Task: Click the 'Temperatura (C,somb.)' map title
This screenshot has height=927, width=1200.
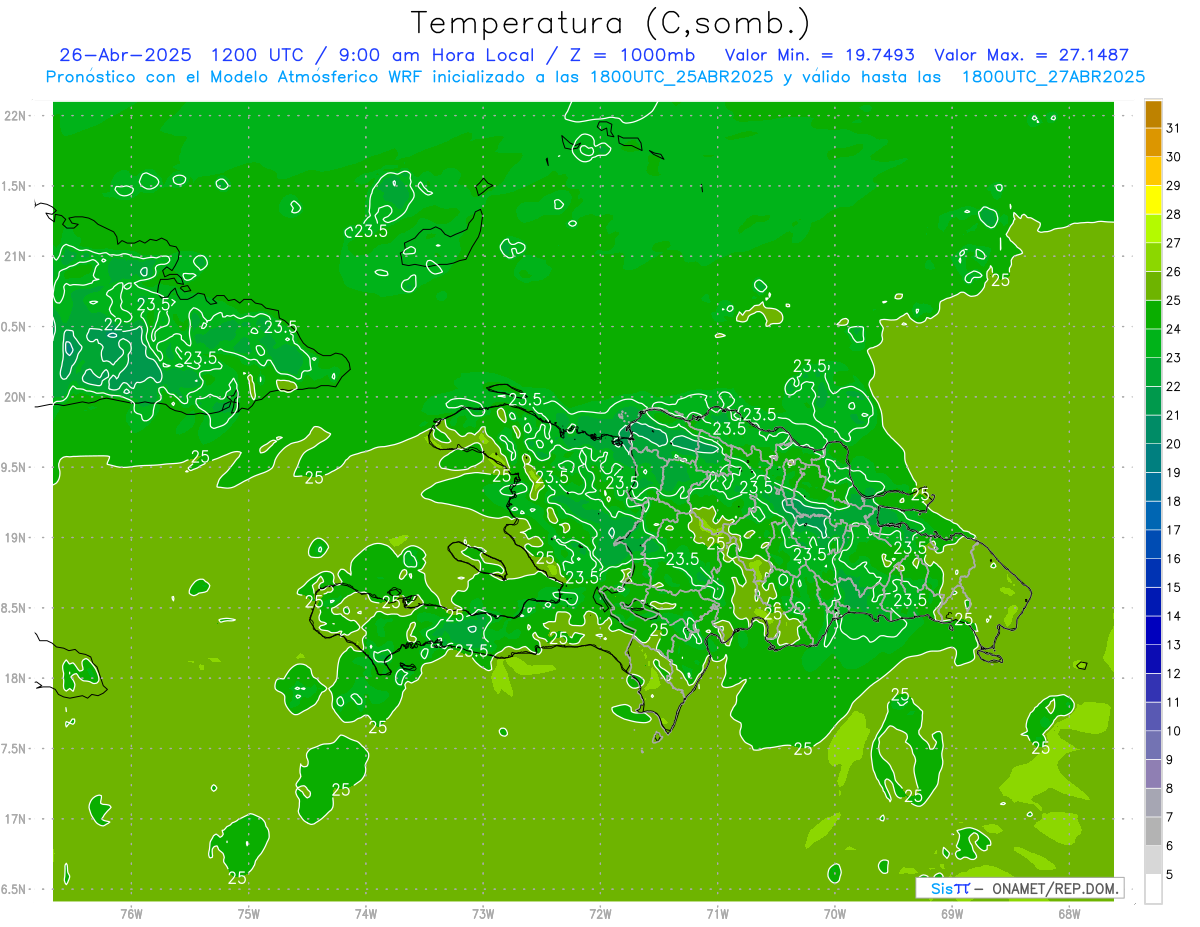Action: [611, 23]
